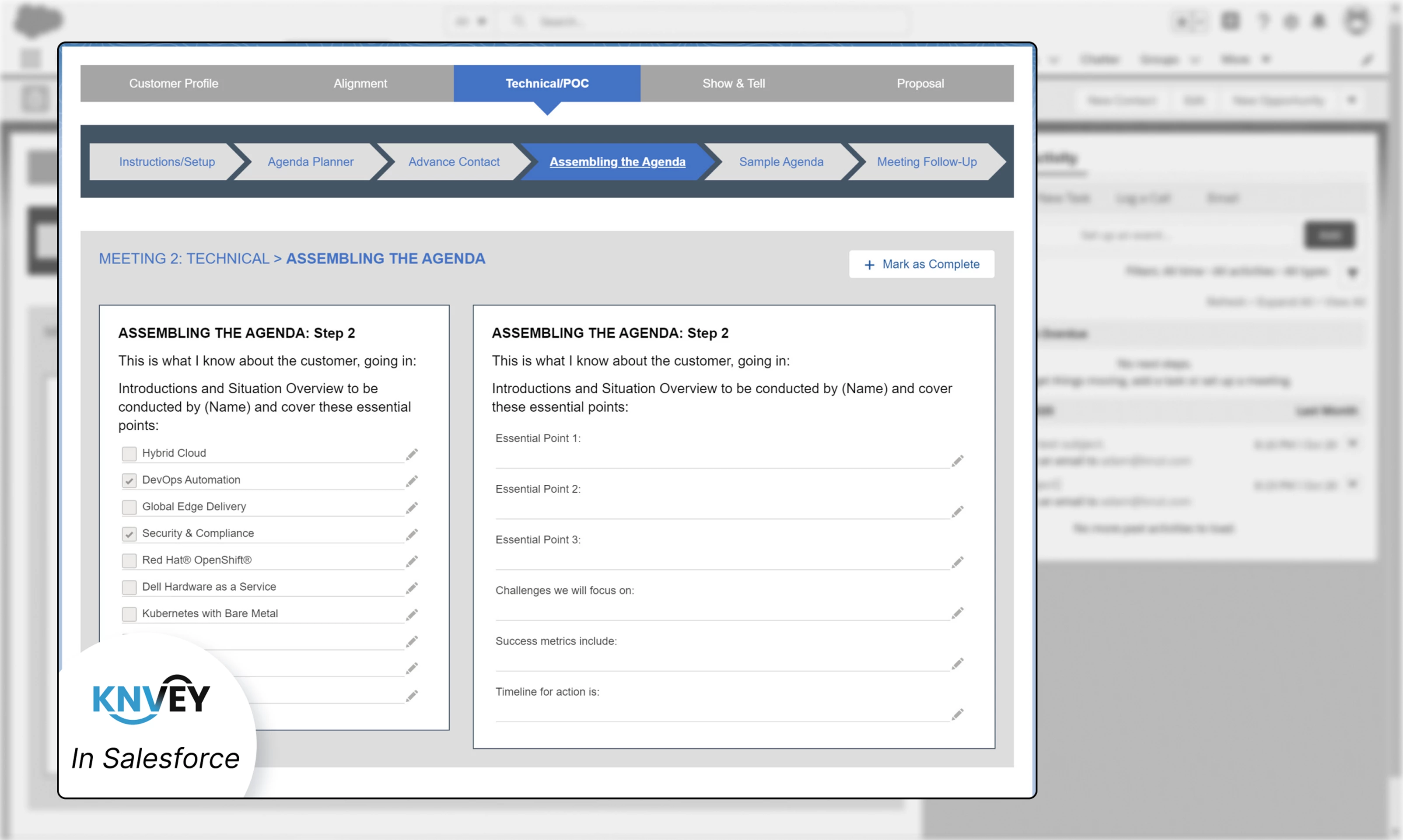
Task: Edit Success metrics pencil icon
Action: point(958,663)
